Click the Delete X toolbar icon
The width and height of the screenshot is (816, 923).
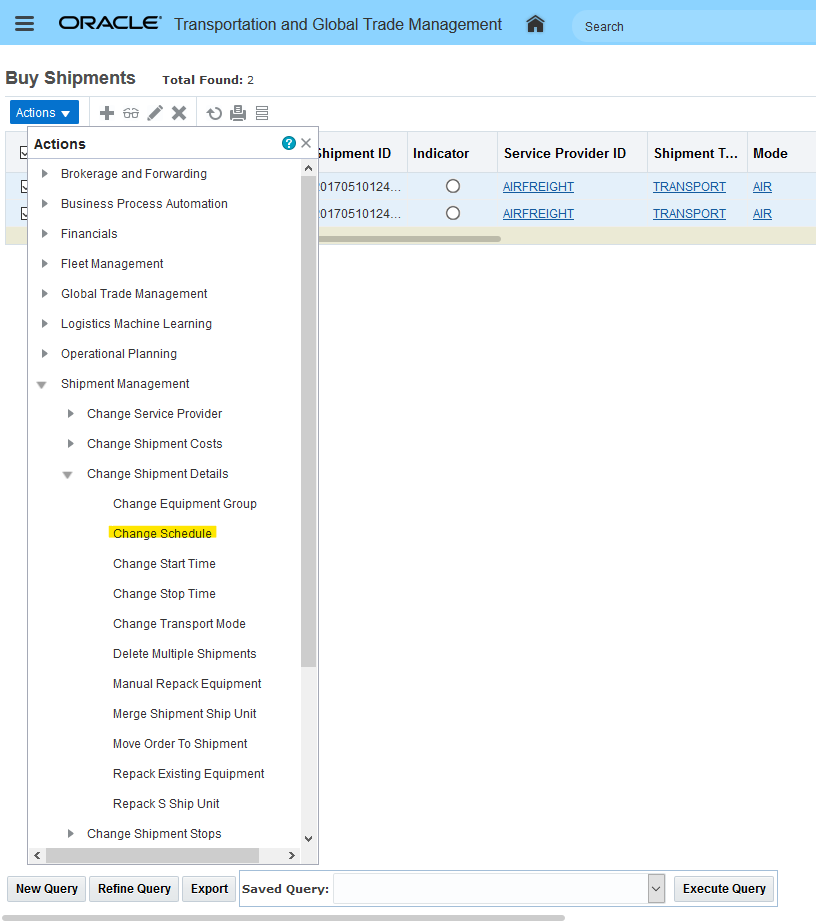[x=179, y=113]
